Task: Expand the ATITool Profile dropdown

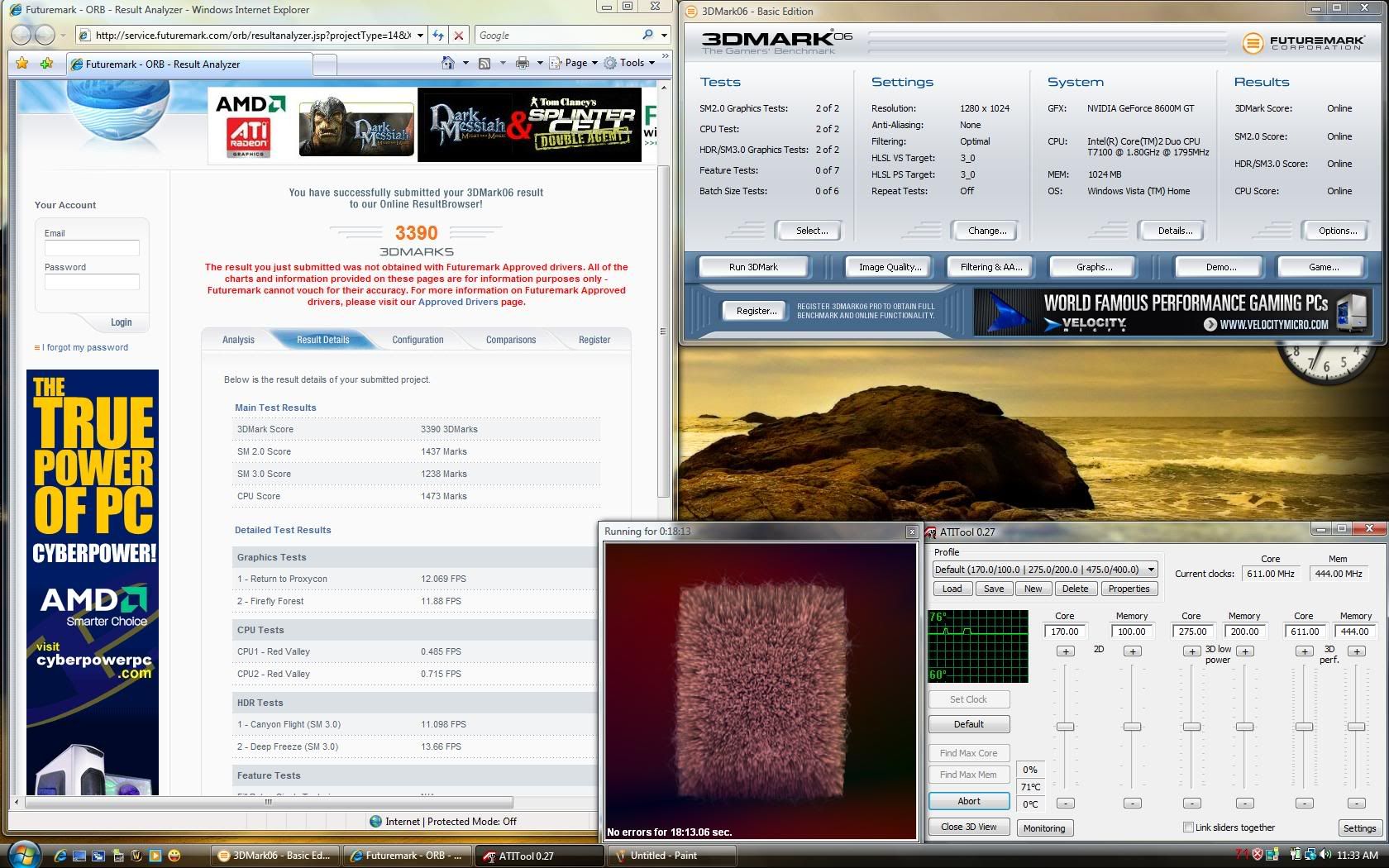Action: 1150,570
